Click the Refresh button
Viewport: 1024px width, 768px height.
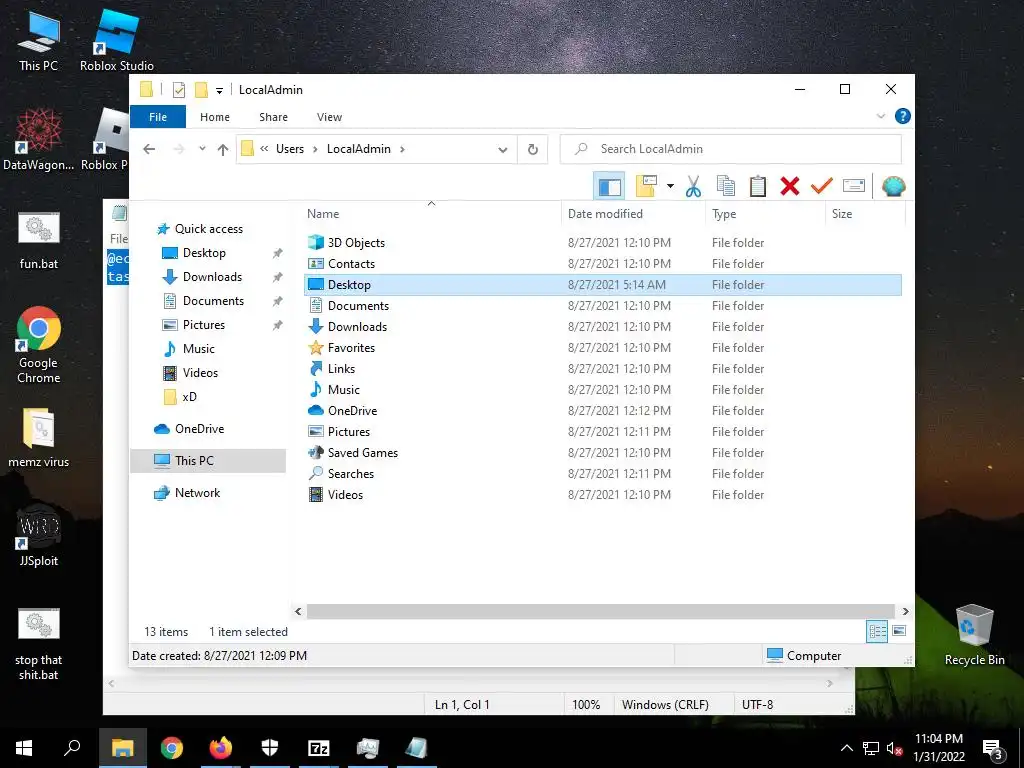pyautogui.click(x=533, y=150)
